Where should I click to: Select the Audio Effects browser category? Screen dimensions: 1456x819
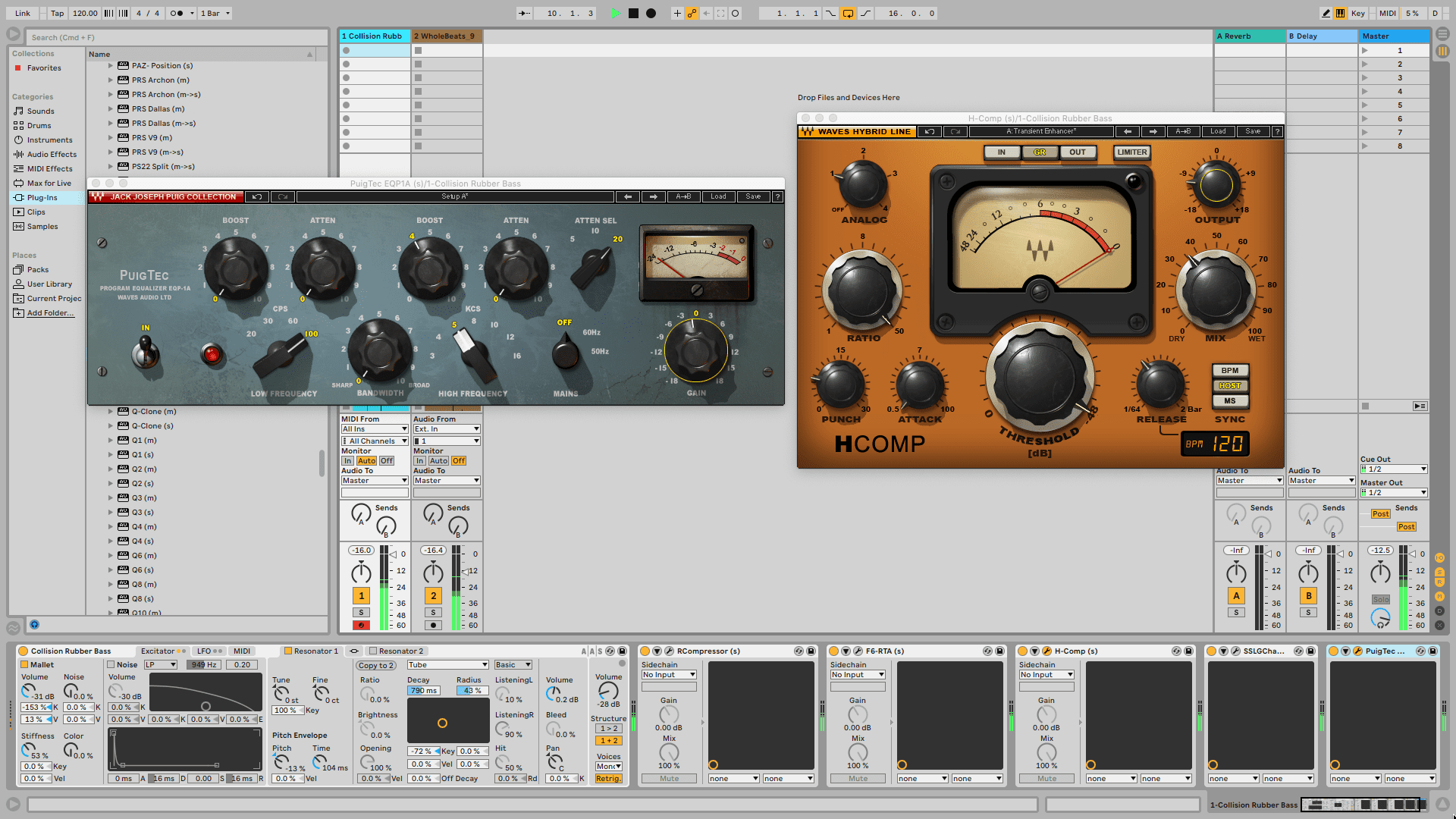point(47,154)
